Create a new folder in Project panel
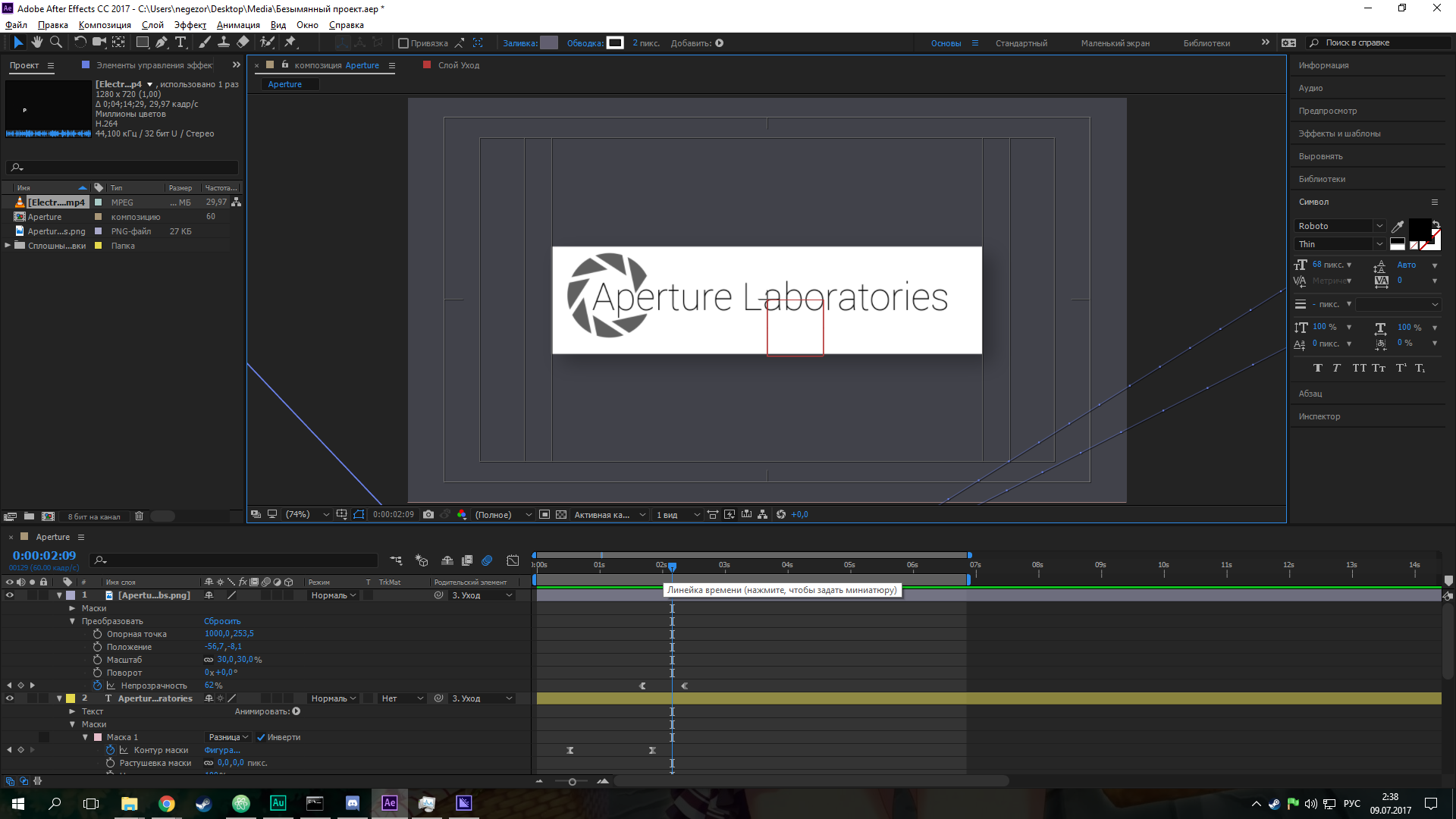This screenshot has height=819, width=1456. tap(29, 516)
